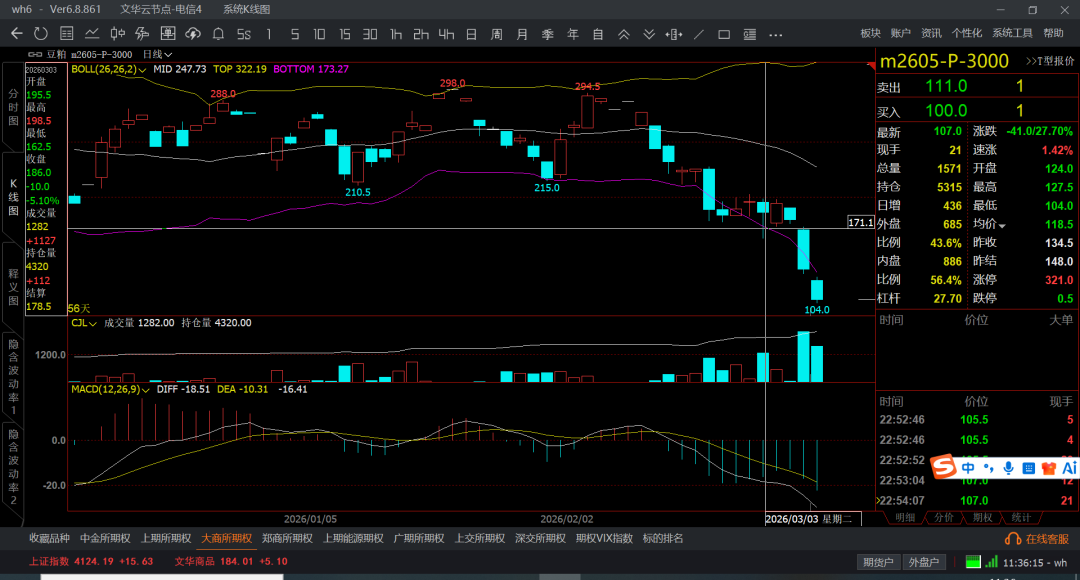
Task: Switch to 郑商所期权 tab
Action: pyautogui.click(x=287, y=538)
